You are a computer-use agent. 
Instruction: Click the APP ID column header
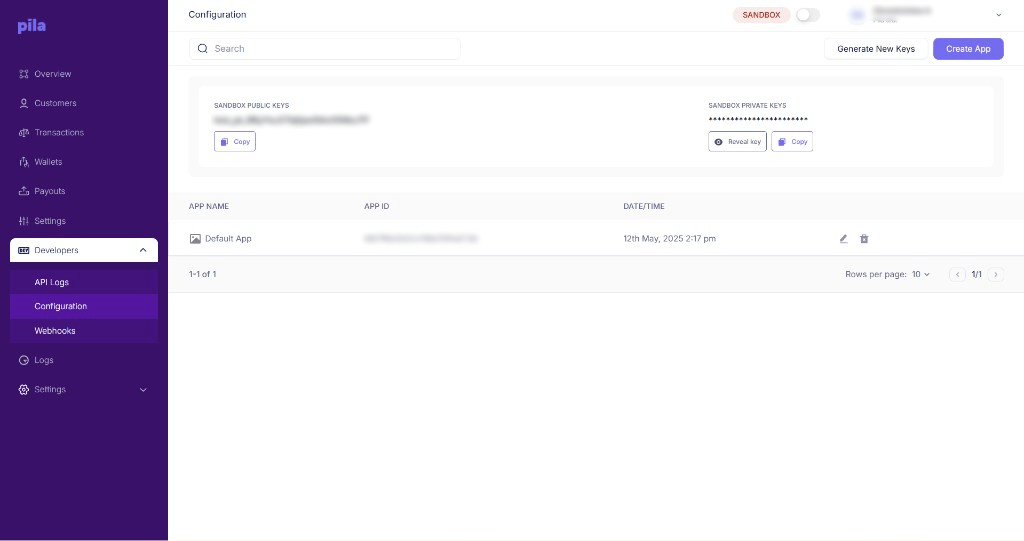(x=377, y=206)
